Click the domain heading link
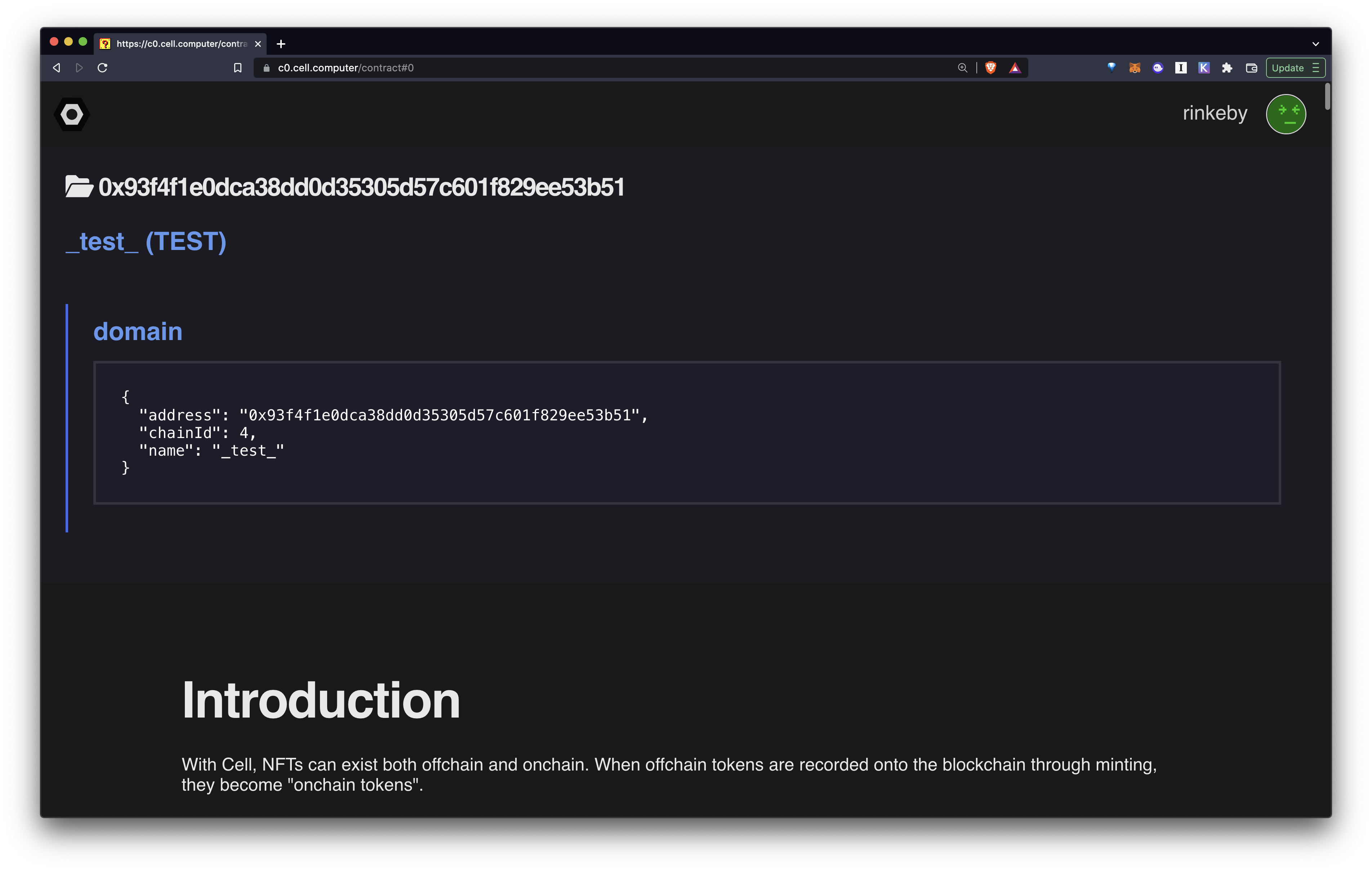The image size is (1372, 871). click(138, 331)
